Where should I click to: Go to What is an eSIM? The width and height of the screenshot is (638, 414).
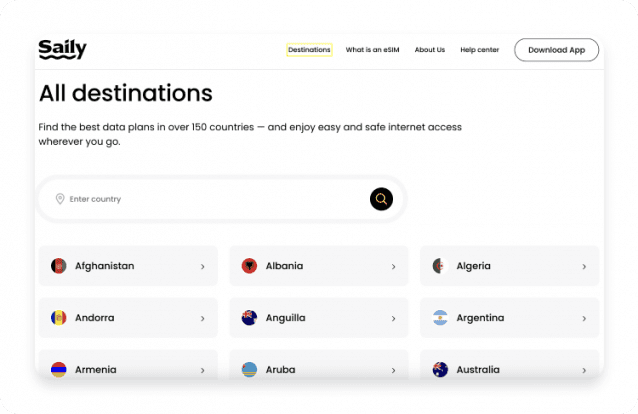coord(372,50)
